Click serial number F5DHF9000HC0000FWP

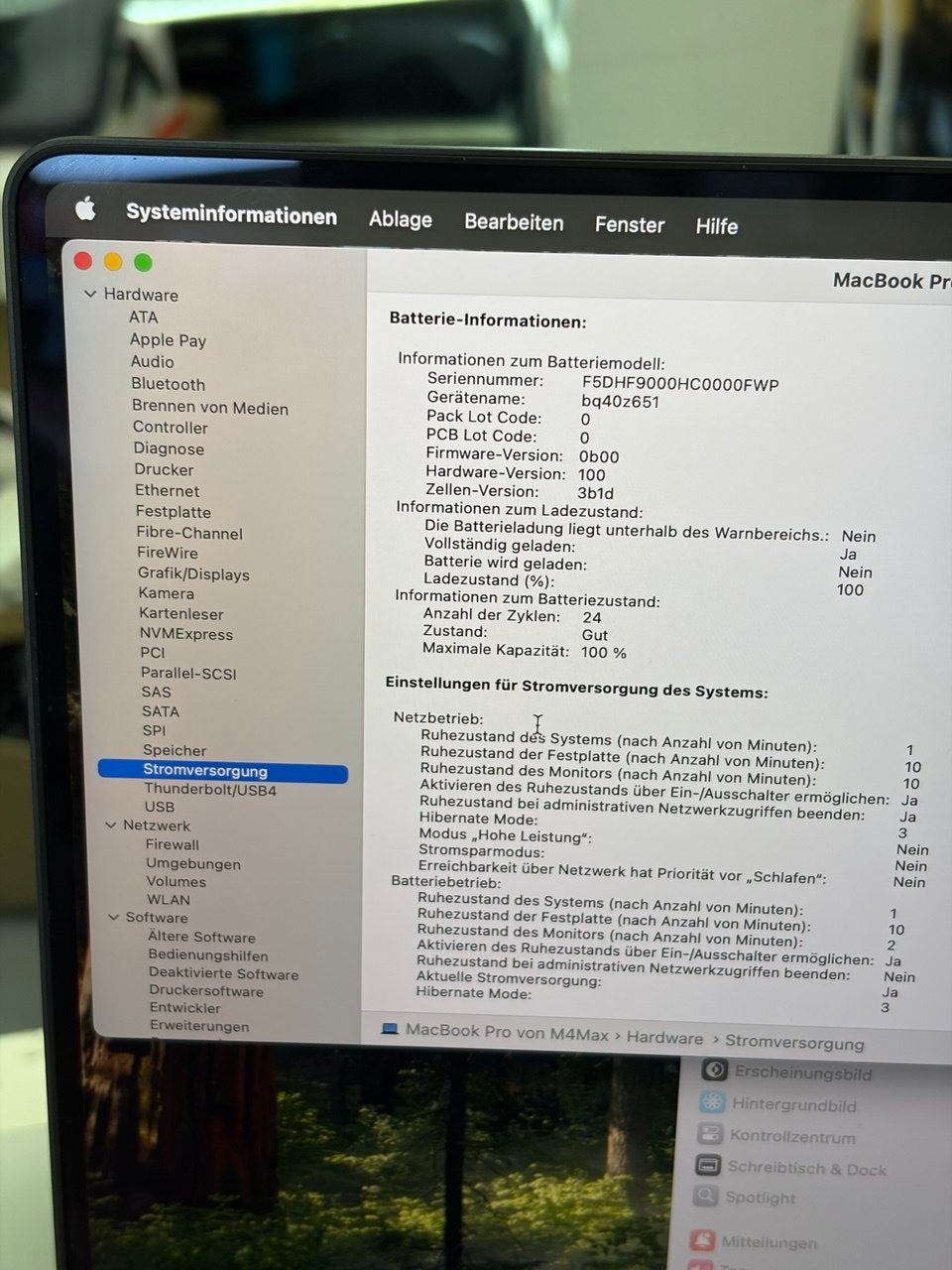(679, 384)
